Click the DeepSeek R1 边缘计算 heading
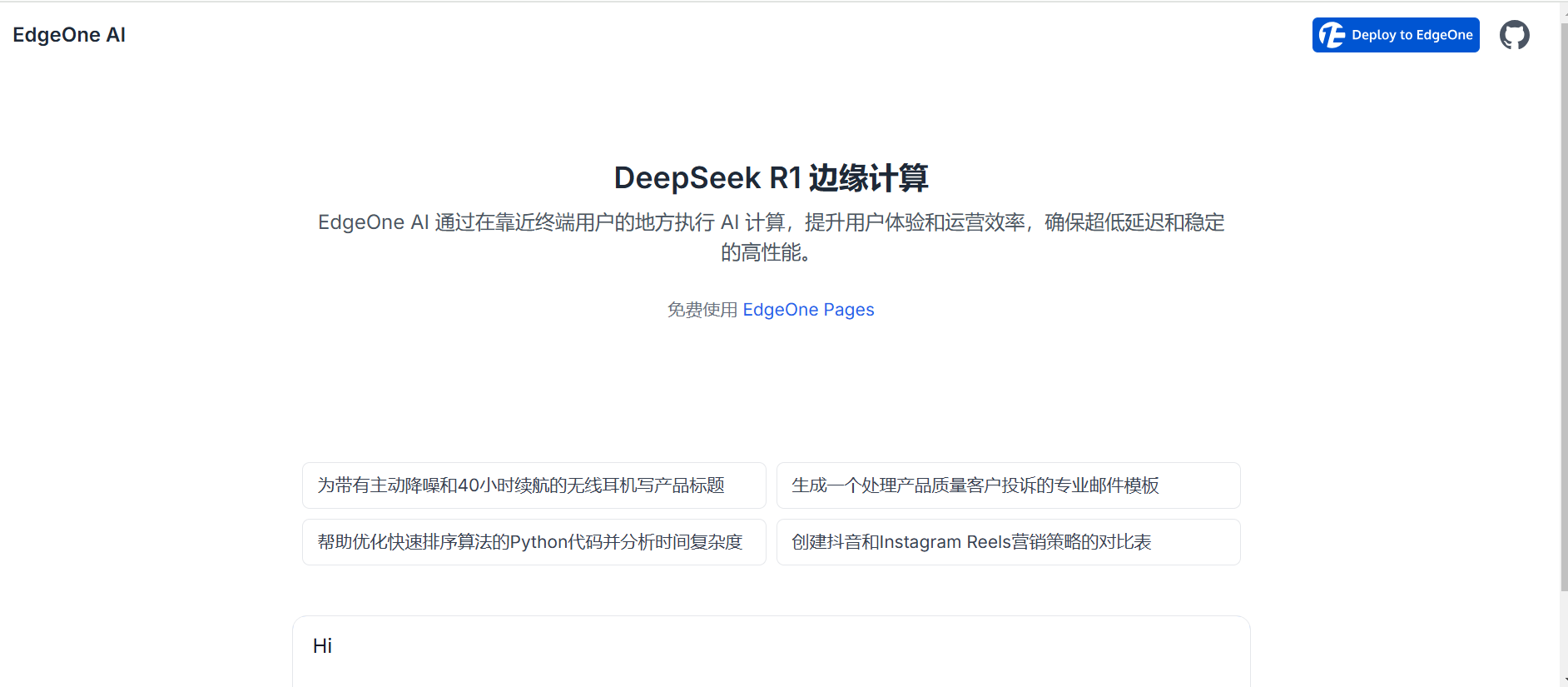The image size is (1568, 687). click(771, 178)
